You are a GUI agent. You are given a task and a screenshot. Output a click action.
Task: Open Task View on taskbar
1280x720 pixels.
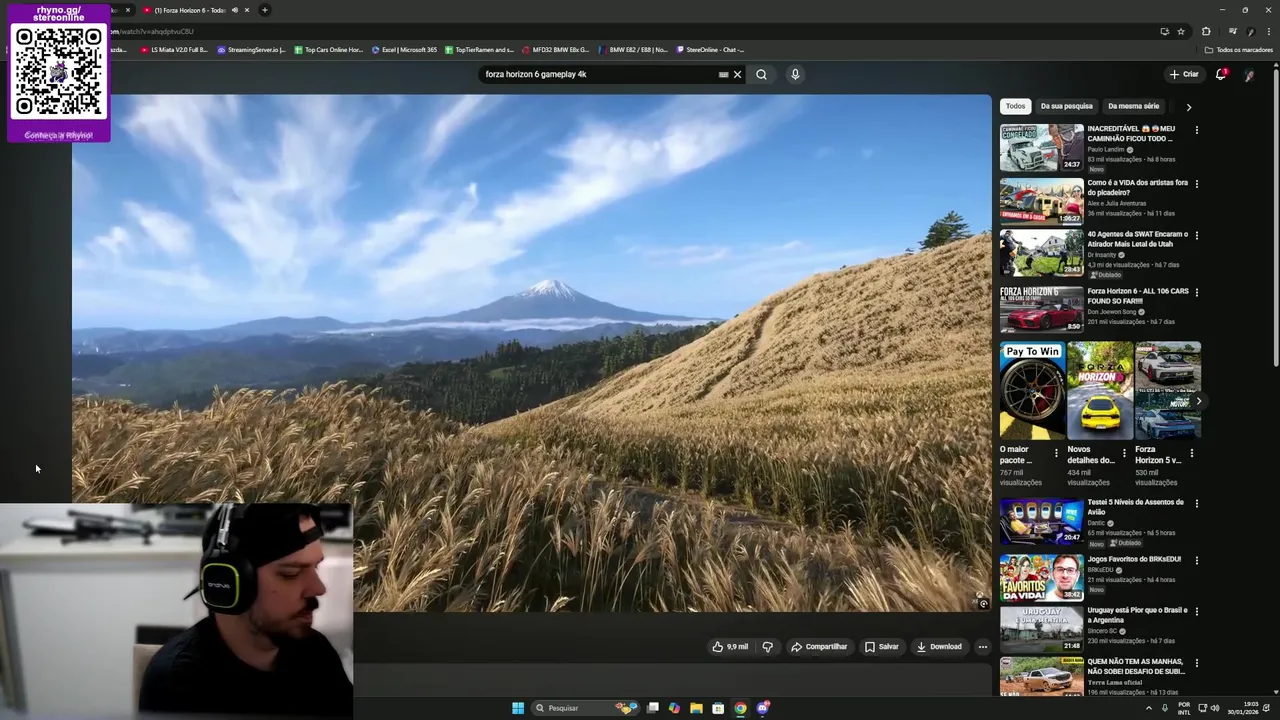click(653, 708)
